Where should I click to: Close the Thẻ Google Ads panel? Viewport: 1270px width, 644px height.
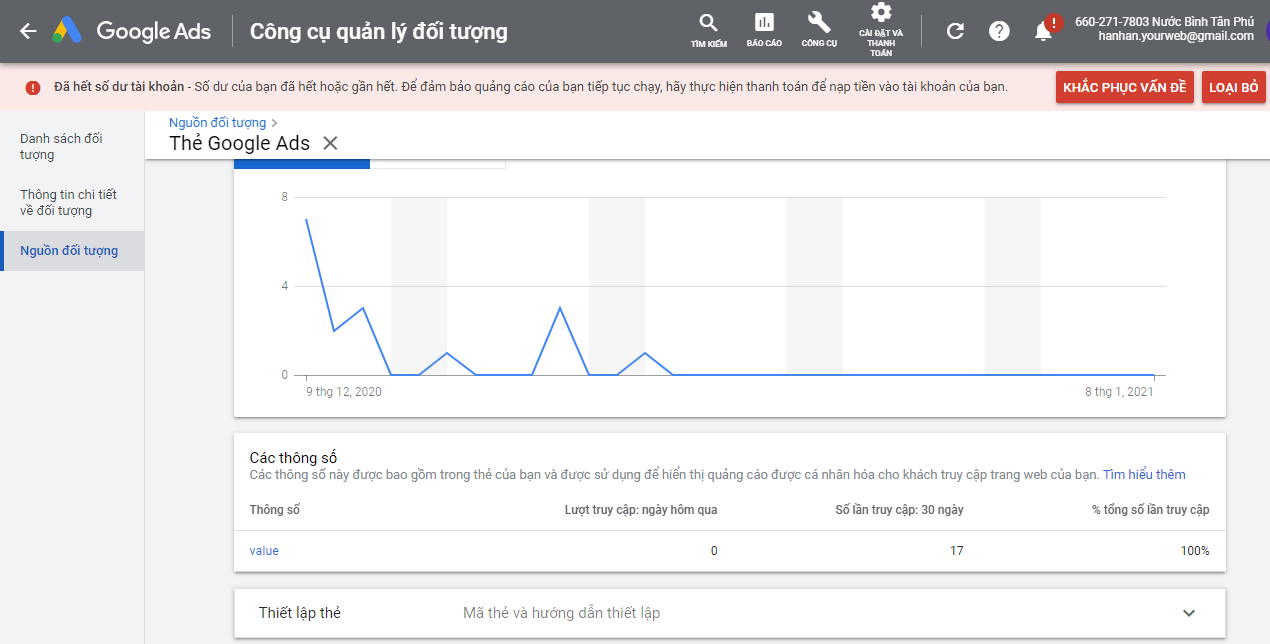click(330, 143)
